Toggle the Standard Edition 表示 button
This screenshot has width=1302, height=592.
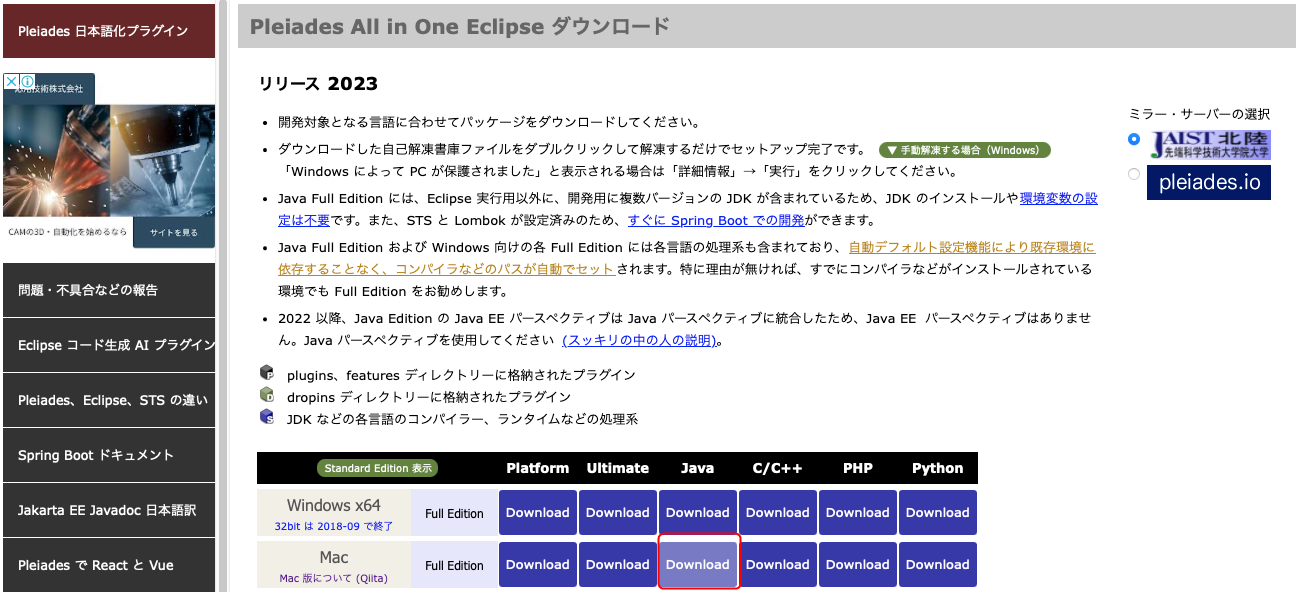pyautogui.click(x=378, y=468)
